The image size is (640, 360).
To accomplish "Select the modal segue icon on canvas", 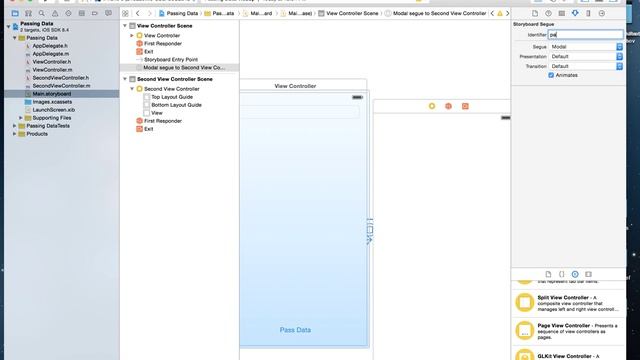I will [369, 231].
